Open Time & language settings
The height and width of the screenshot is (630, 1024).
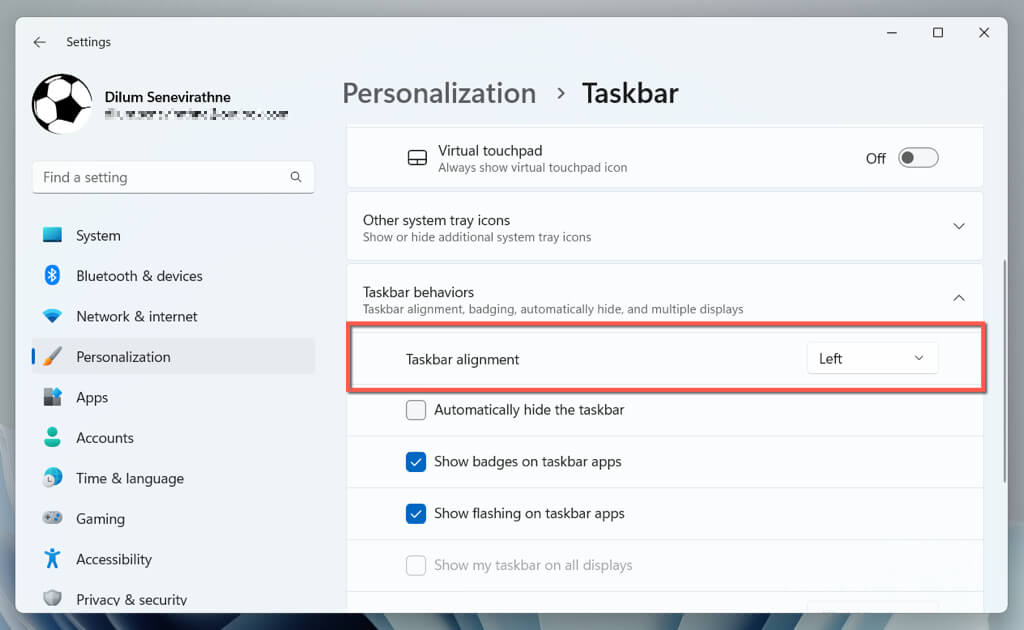click(130, 478)
